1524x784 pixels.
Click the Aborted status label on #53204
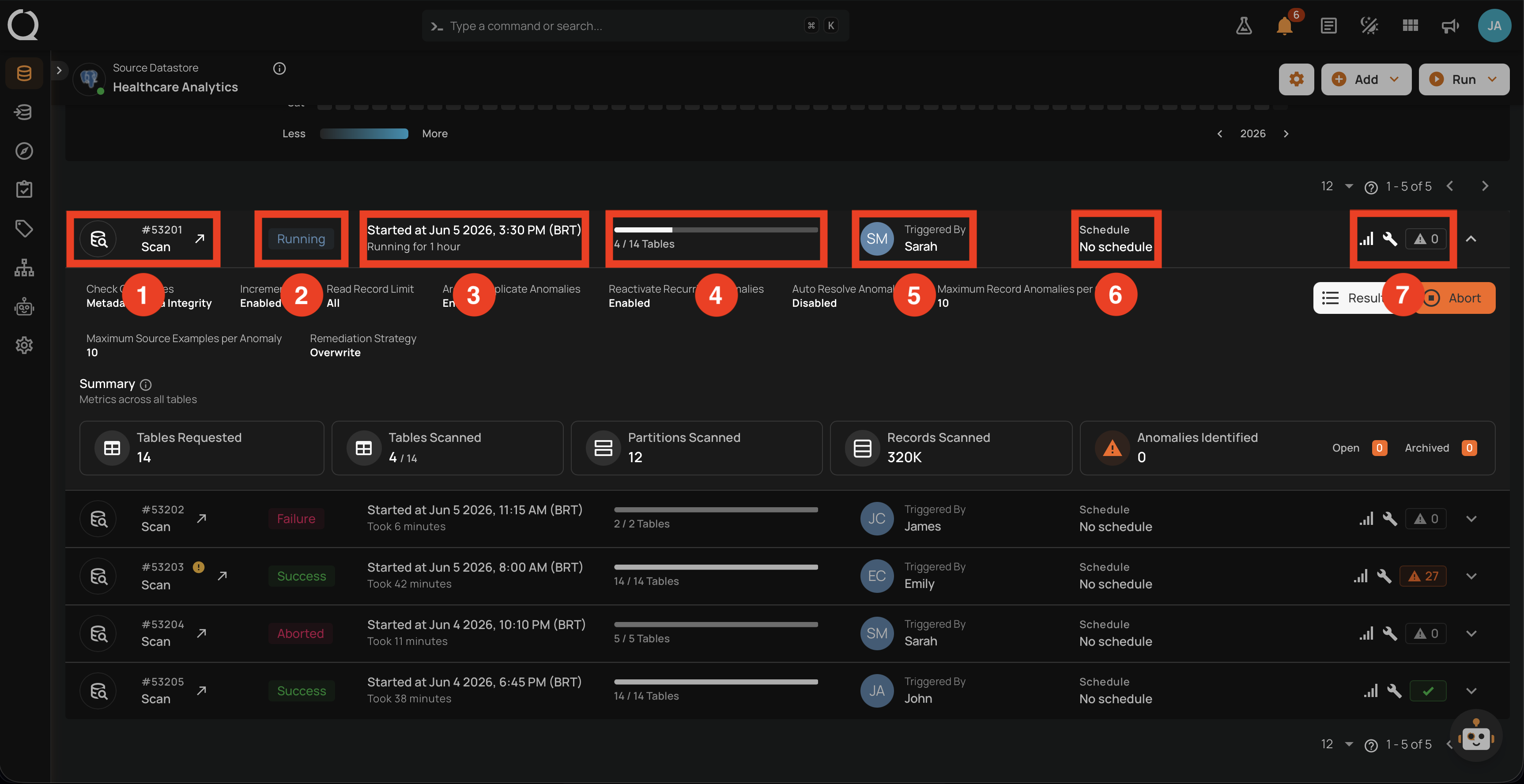[300, 634]
